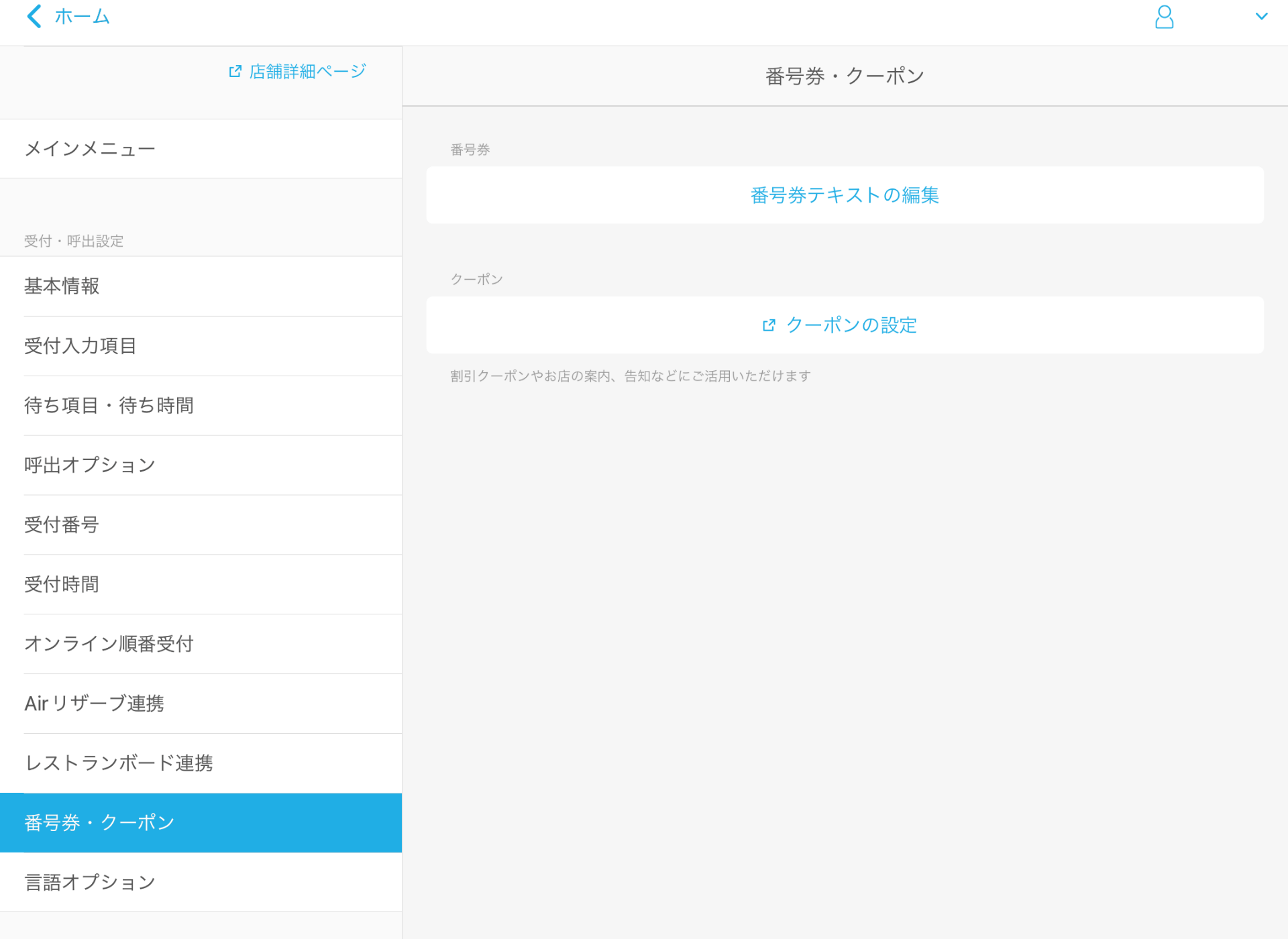This screenshot has height=939, width=1288.
Task: Open 呼出オプション settings
Action: [x=90, y=465]
